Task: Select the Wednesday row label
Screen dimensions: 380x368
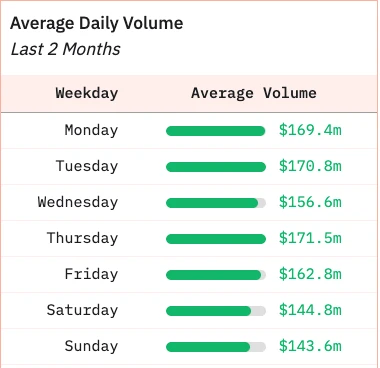Action: 78,202
